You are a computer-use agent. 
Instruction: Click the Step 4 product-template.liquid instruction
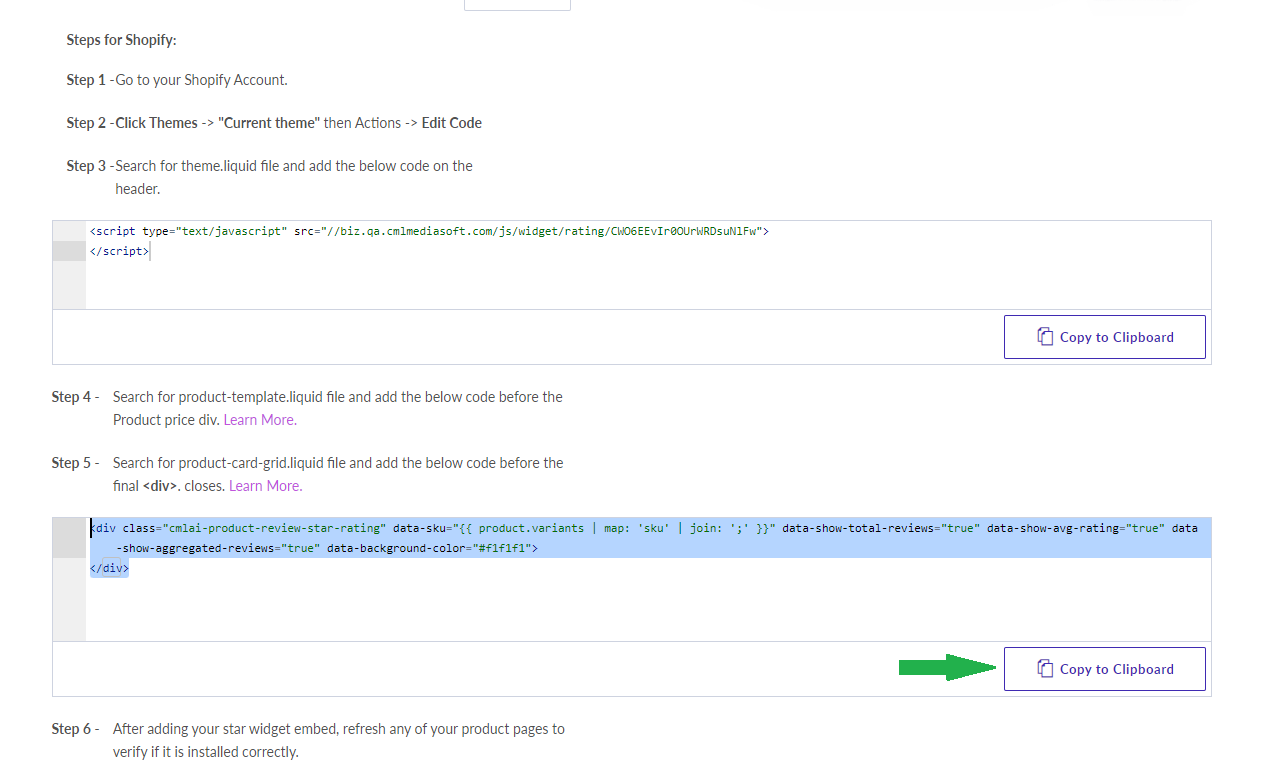pos(338,408)
